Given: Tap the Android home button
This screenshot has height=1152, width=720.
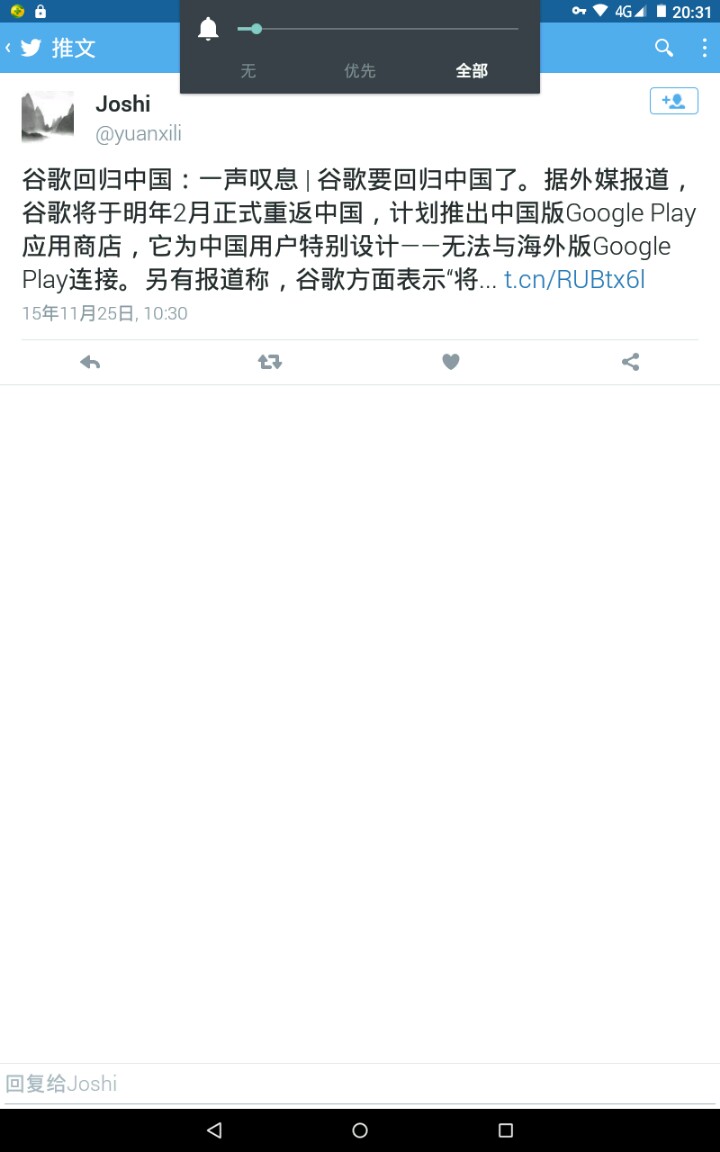Looking at the screenshot, I should (360, 1130).
